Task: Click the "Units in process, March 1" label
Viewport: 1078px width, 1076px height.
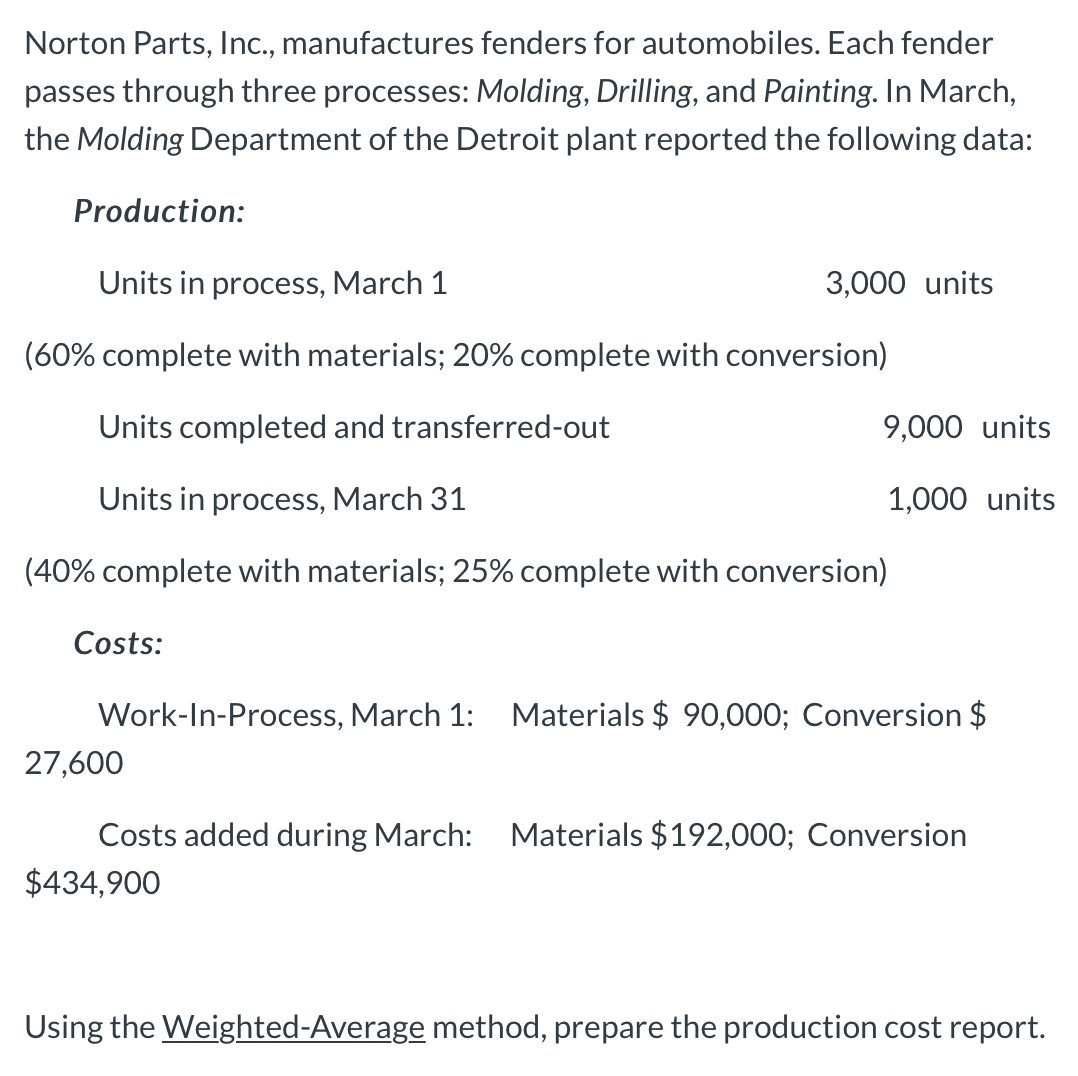Action: pyautogui.click(x=272, y=283)
